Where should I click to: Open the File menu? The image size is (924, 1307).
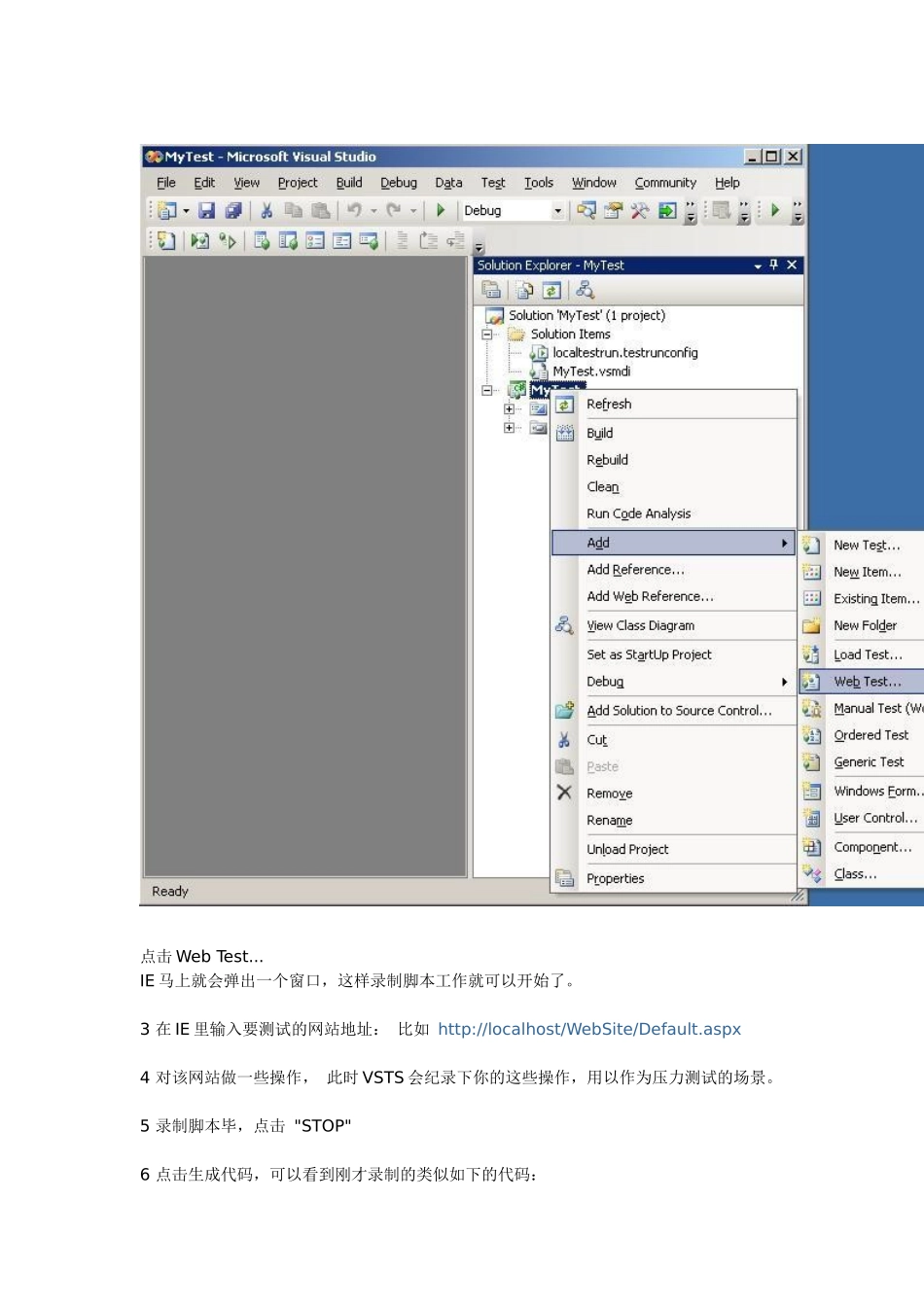pos(166,182)
